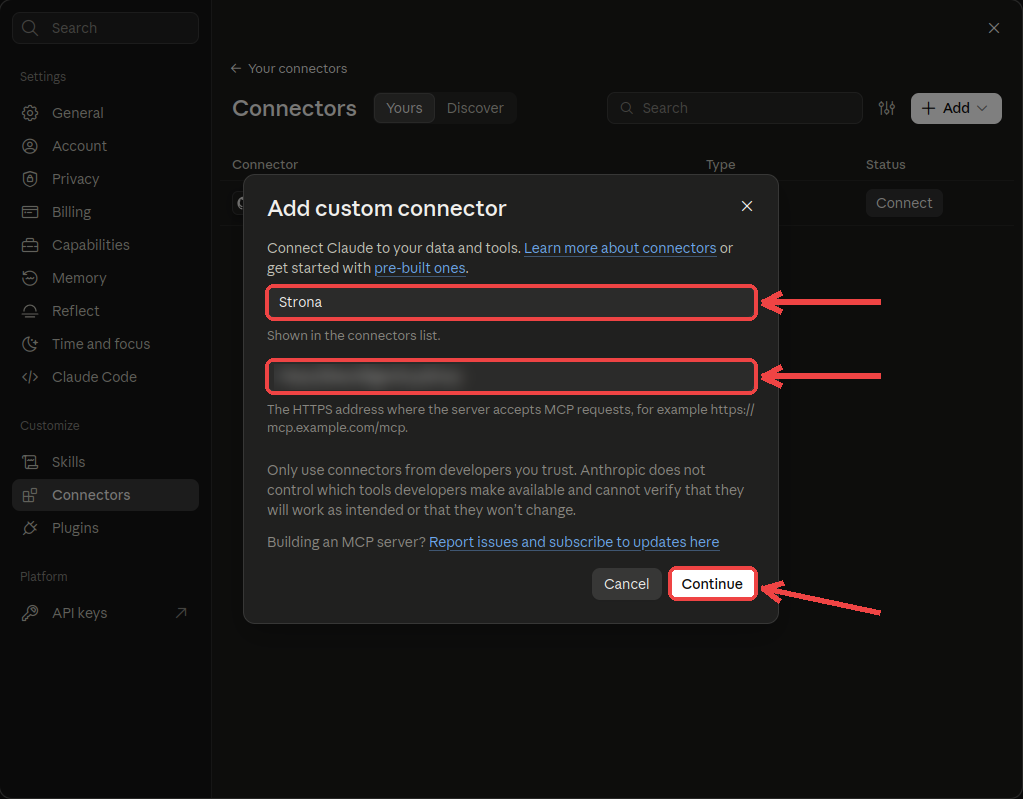Open Privacy settings
The height and width of the screenshot is (799, 1023).
coord(106,179)
